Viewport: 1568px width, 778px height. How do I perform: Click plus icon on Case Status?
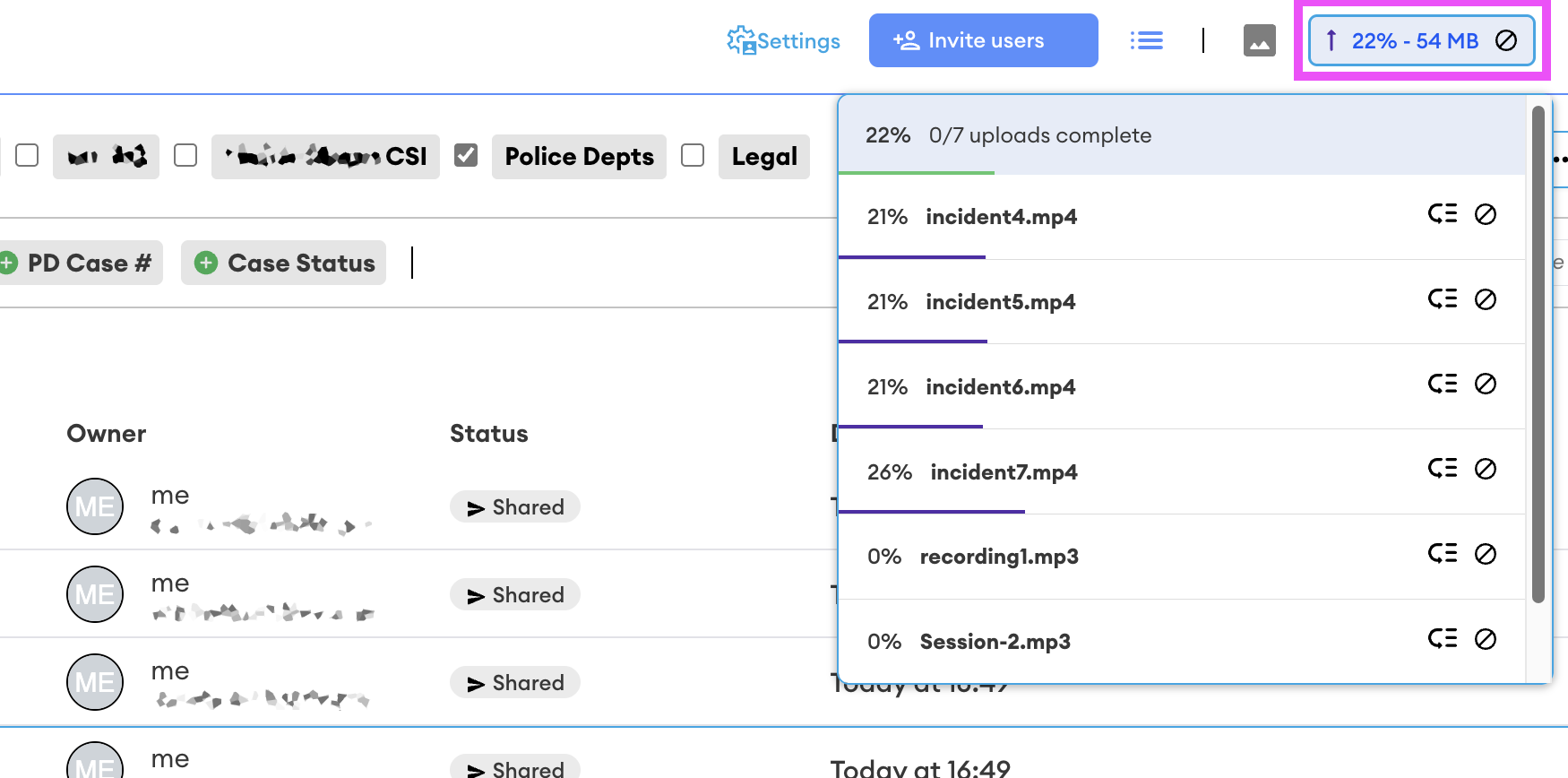click(206, 263)
